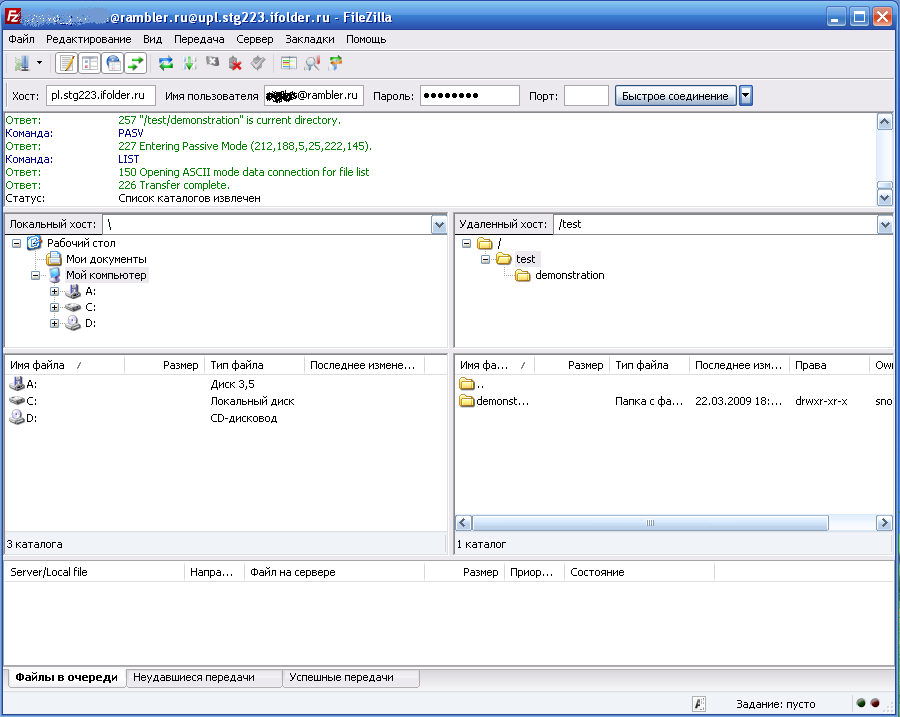900x717 pixels.
Task: Open the Site Manager toolbar icon
Action: point(22,63)
